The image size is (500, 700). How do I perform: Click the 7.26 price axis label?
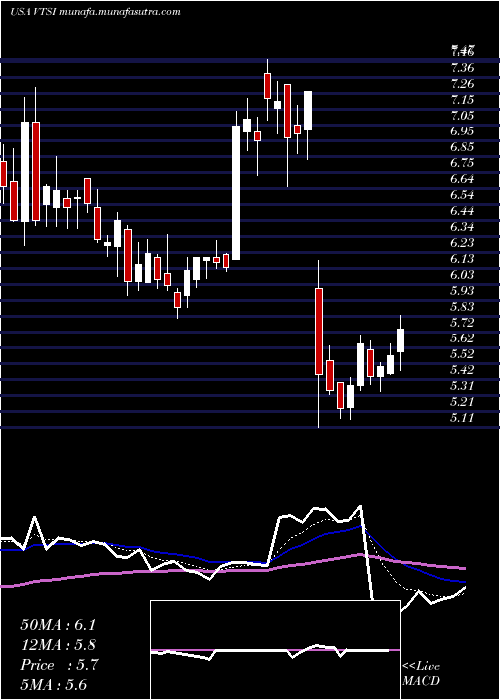(x=462, y=84)
